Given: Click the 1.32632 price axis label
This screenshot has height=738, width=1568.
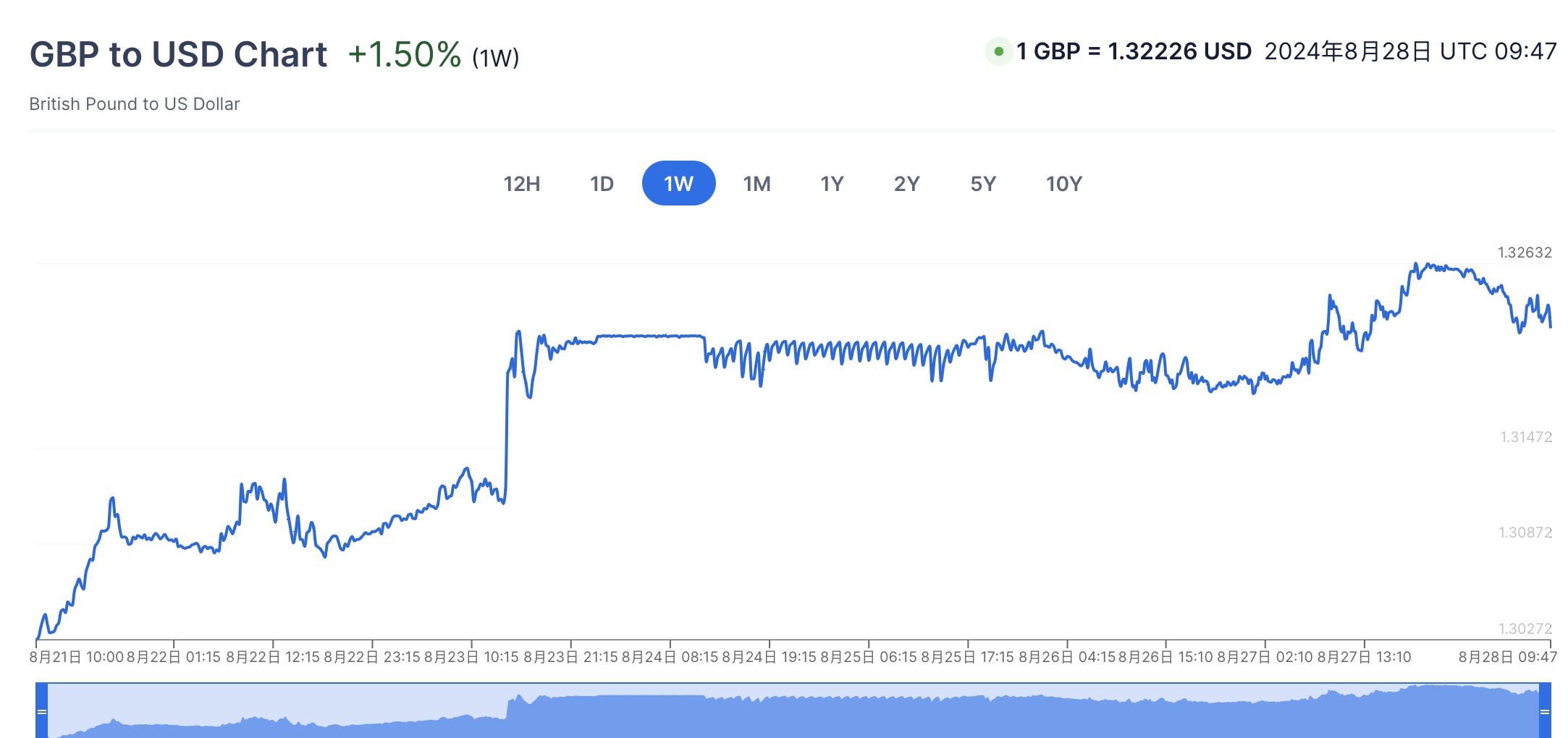Looking at the screenshot, I should click(x=1525, y=253).
